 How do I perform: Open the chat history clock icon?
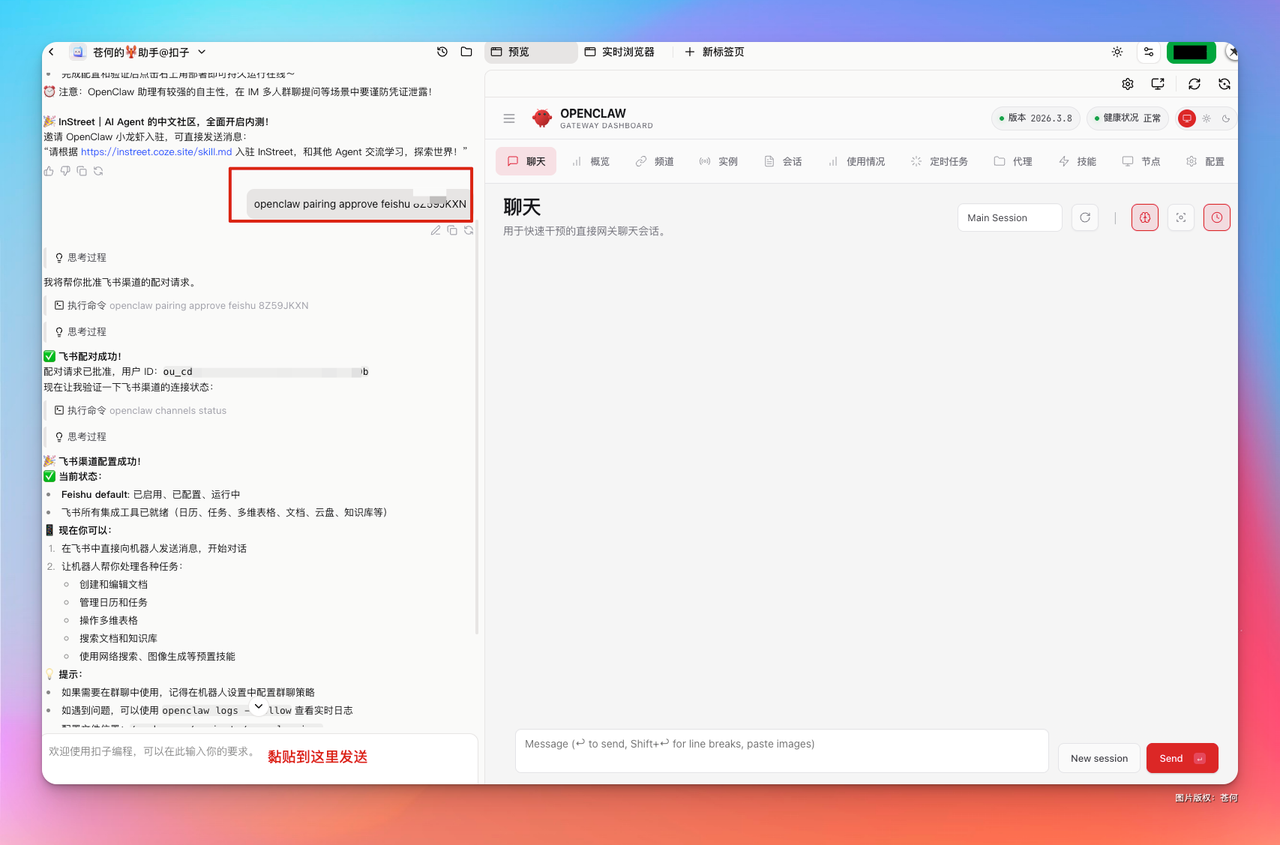point(443,52)
